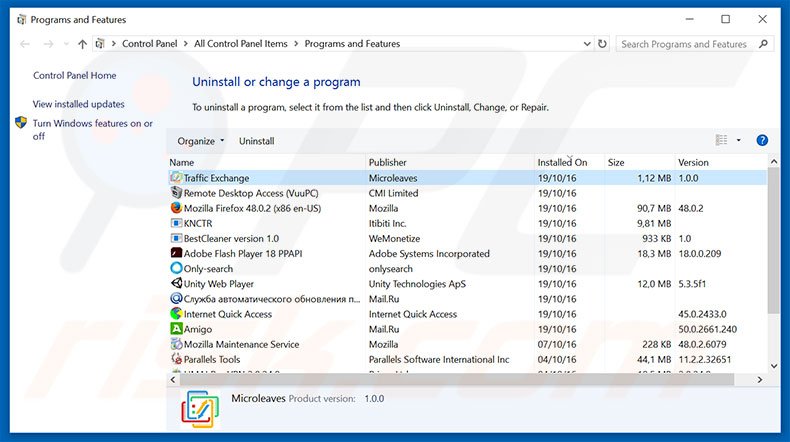Image resolution: width=790 pixels, height=442 pixels.
Task: Click the search magnifier icon
Action: 763,44
